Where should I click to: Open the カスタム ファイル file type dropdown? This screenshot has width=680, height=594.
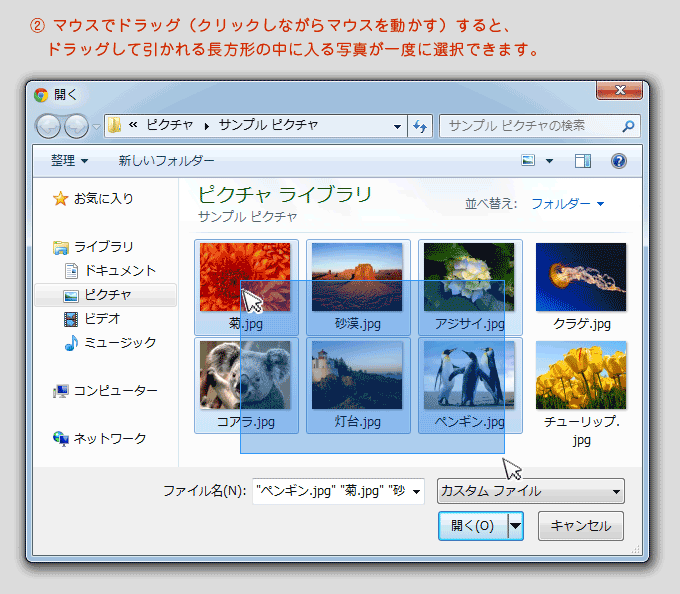point(531,491)
